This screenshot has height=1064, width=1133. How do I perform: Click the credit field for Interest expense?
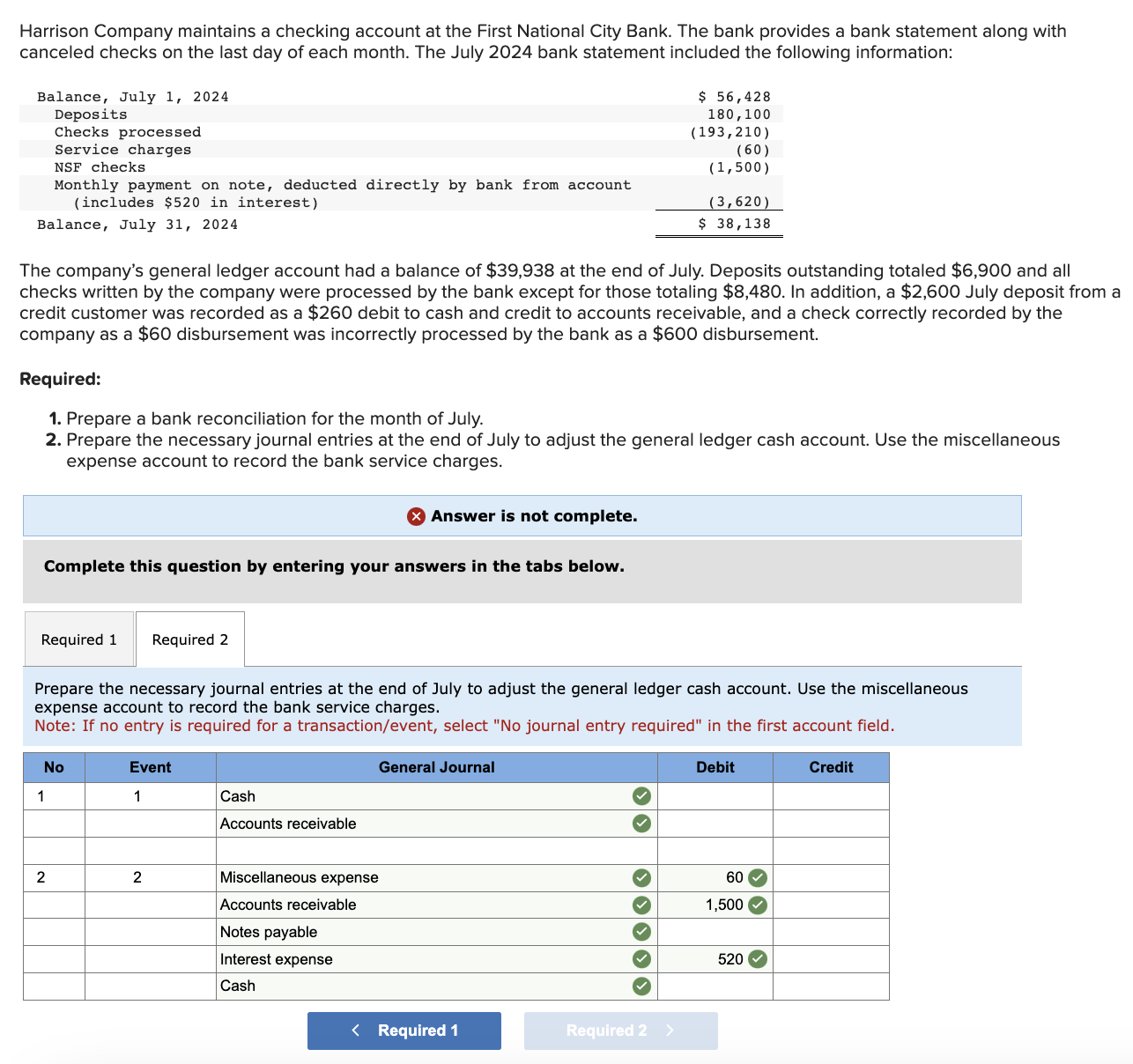(x=831, y=959)
